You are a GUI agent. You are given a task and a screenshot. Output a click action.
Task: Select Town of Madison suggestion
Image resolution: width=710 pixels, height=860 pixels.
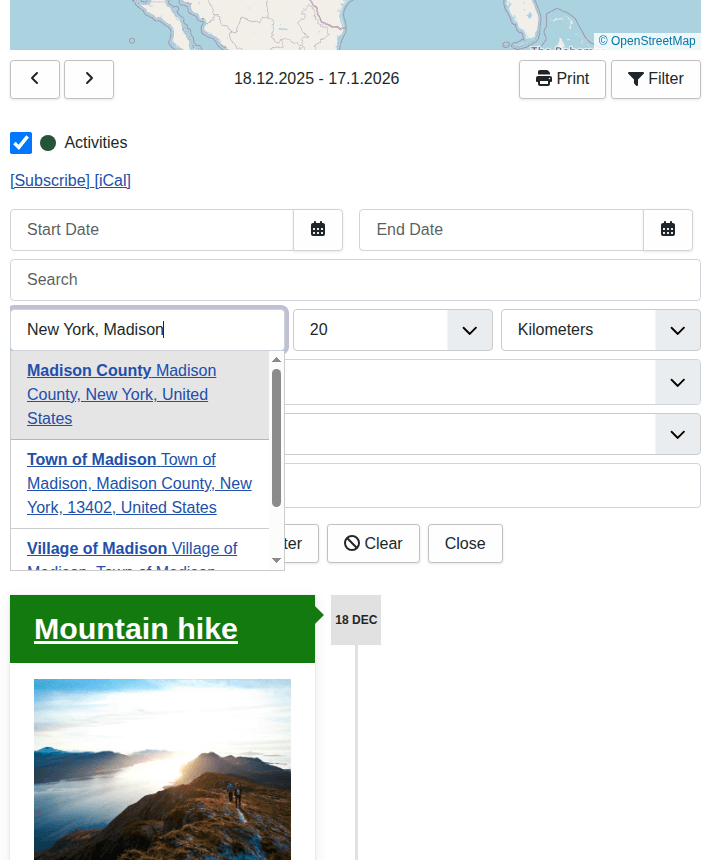pos(140,483)
